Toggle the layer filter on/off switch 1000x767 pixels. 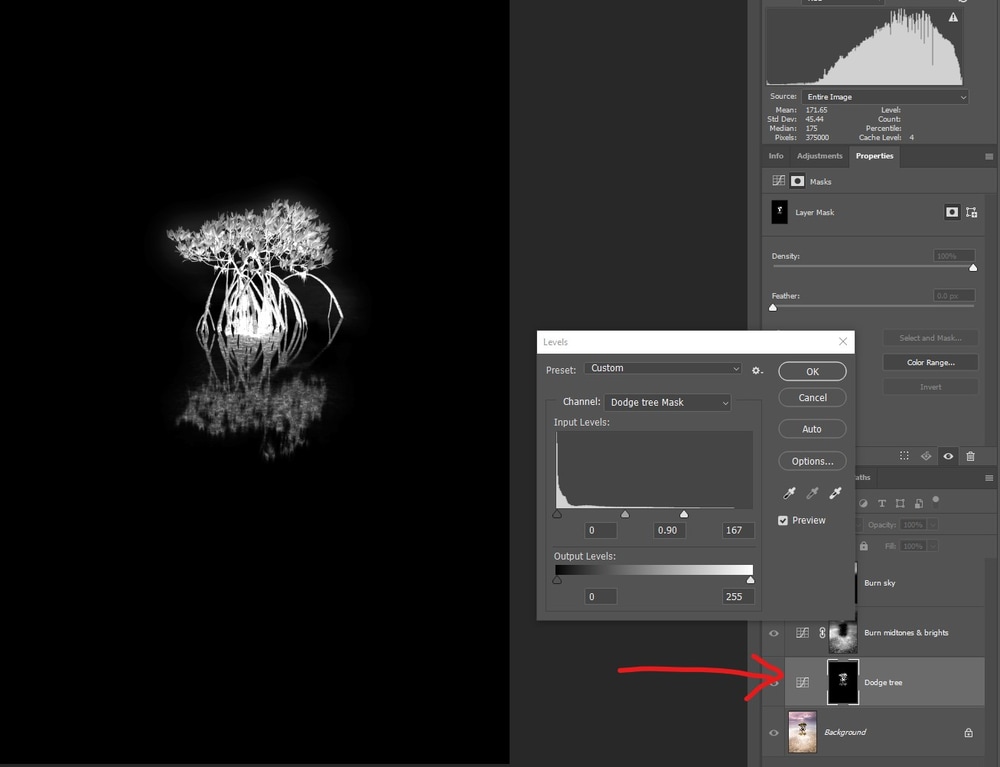(x=936, y=500)
